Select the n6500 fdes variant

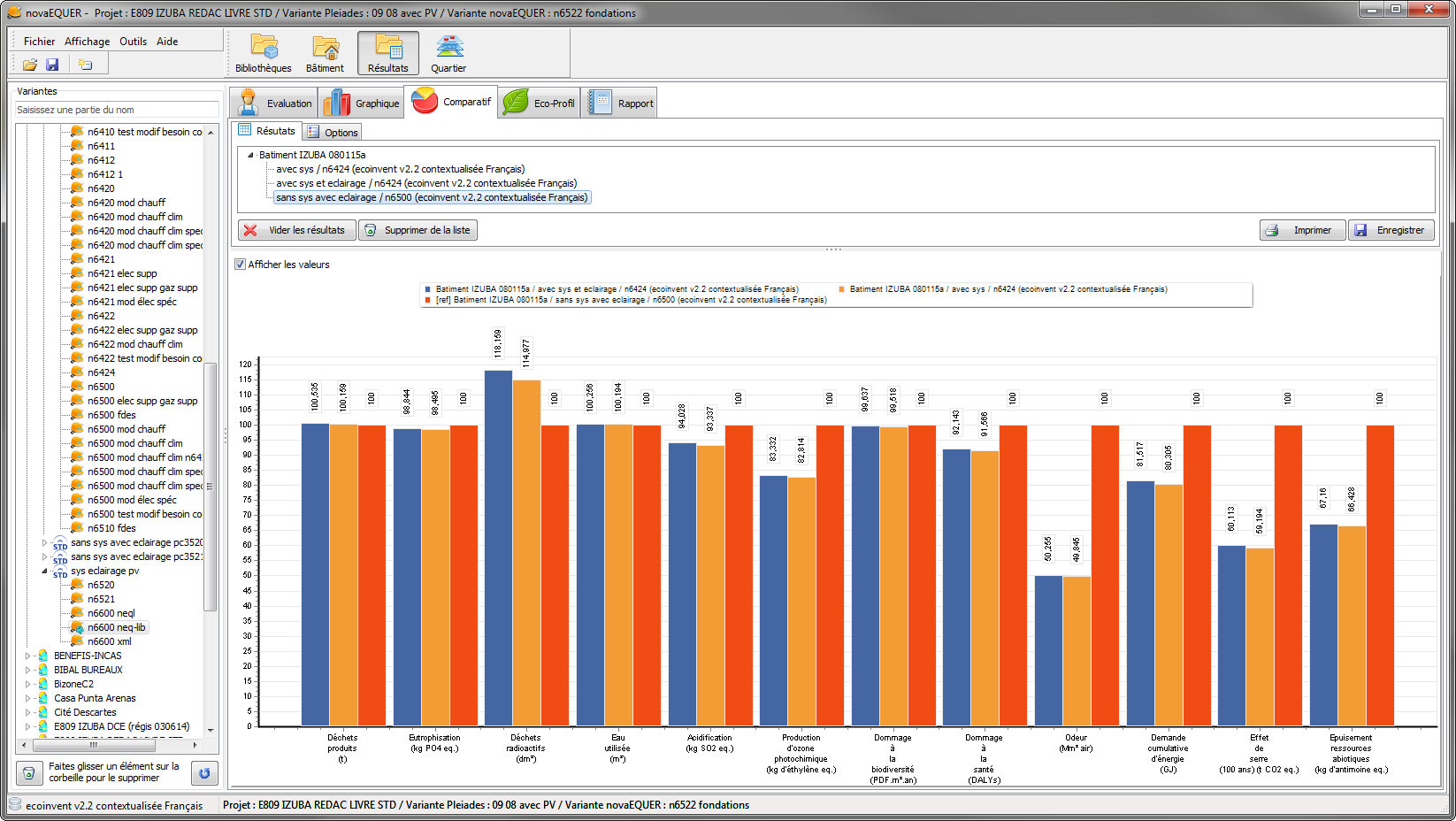[111, 415]
